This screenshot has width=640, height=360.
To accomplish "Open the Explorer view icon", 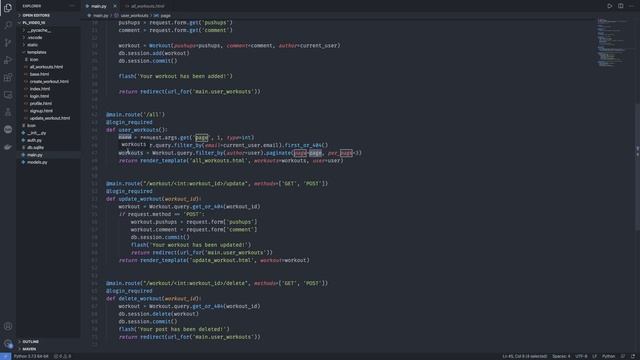I will click(x=8, y=8).
